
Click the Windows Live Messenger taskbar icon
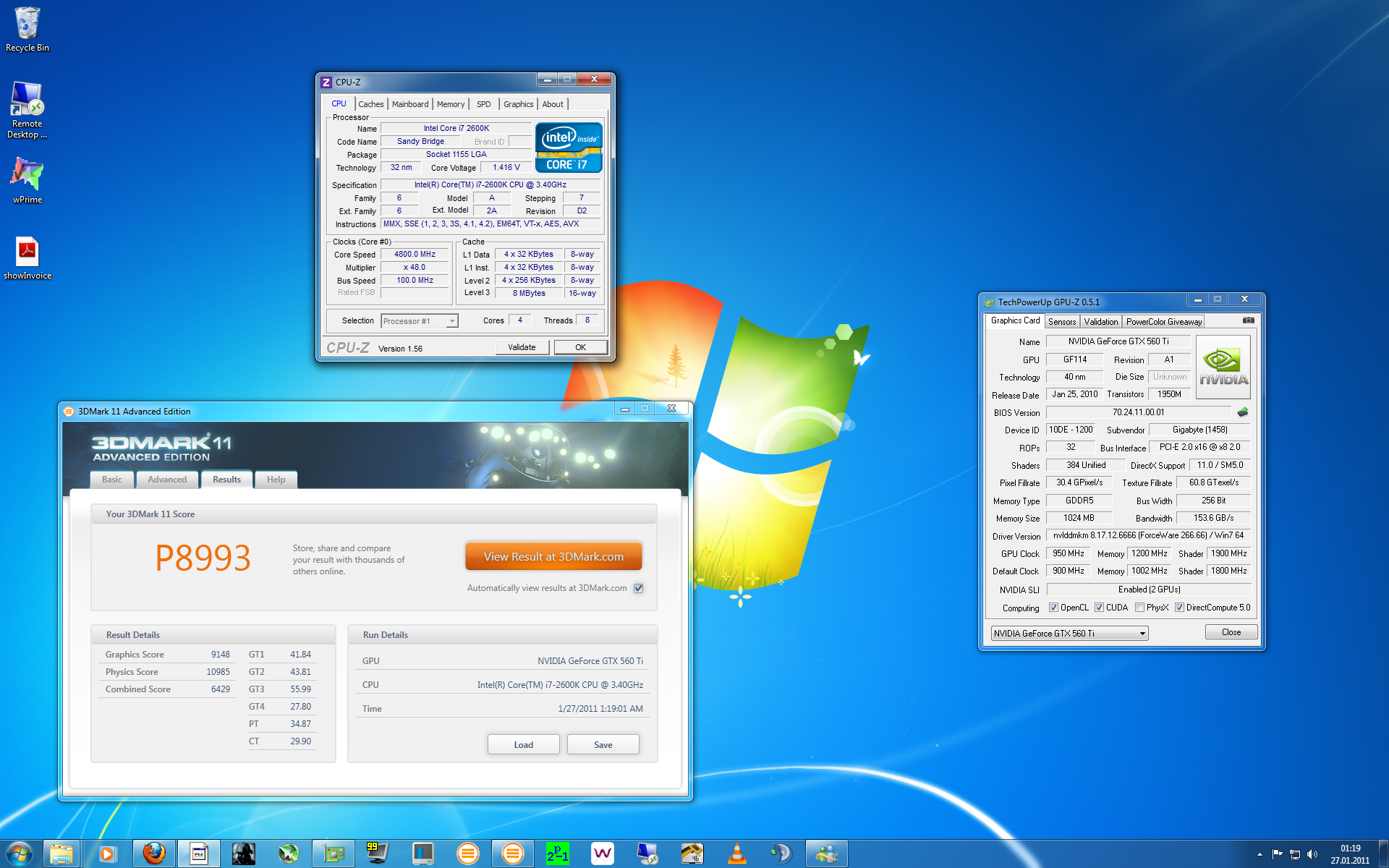(x=827, y=854)
